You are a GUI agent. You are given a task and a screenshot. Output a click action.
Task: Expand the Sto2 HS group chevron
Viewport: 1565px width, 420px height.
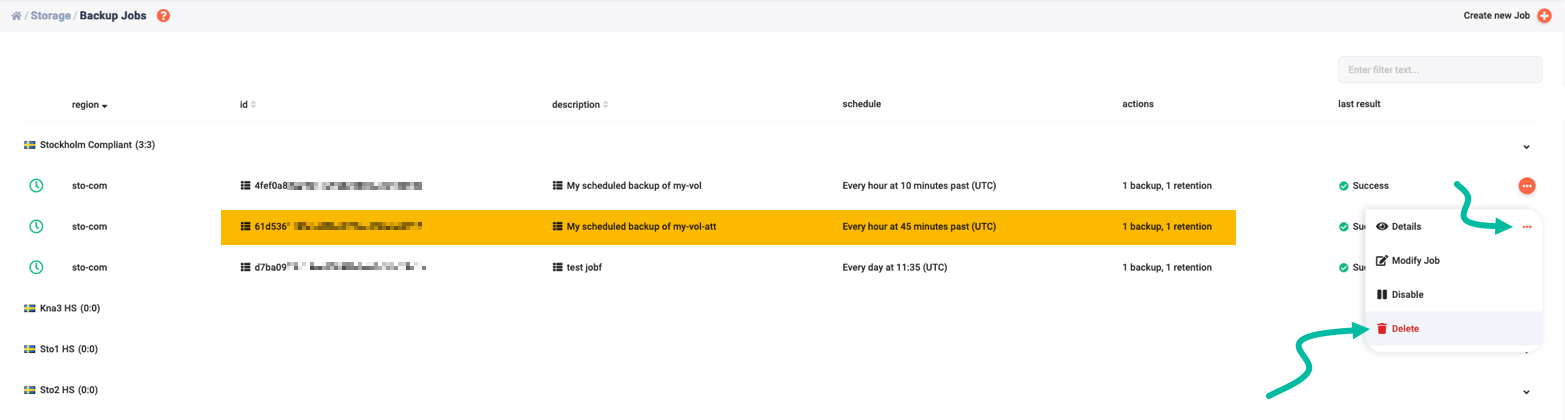(1526, 392)
